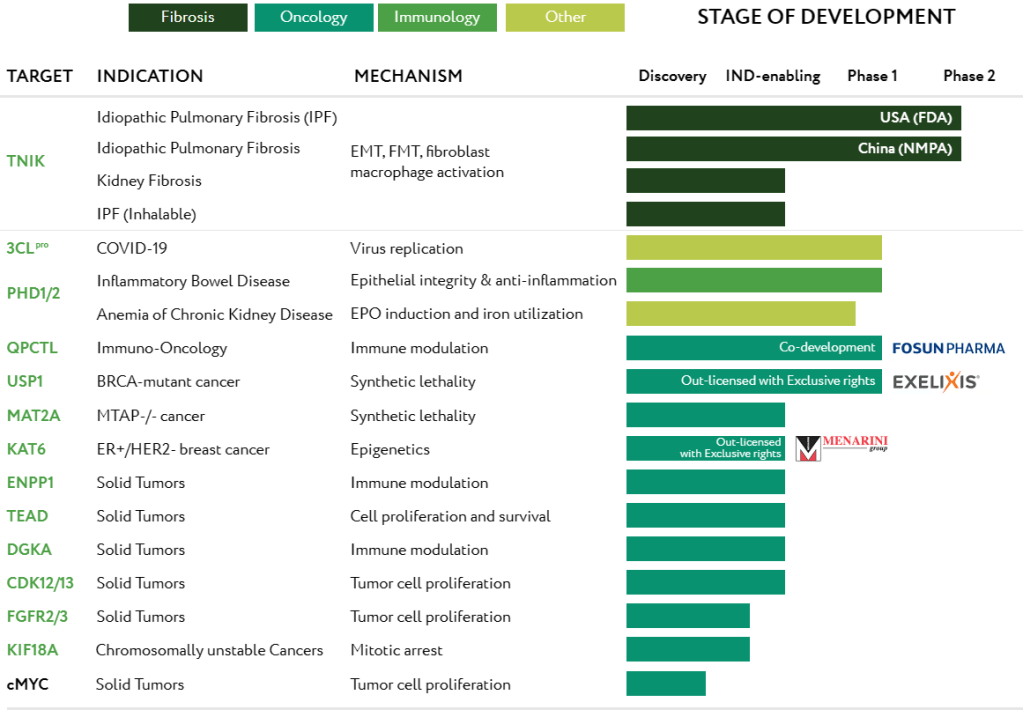This screenshot has width=1023, height=717.
Task: Toggle the Immunology category filter
Action: [x=437, y=17]
